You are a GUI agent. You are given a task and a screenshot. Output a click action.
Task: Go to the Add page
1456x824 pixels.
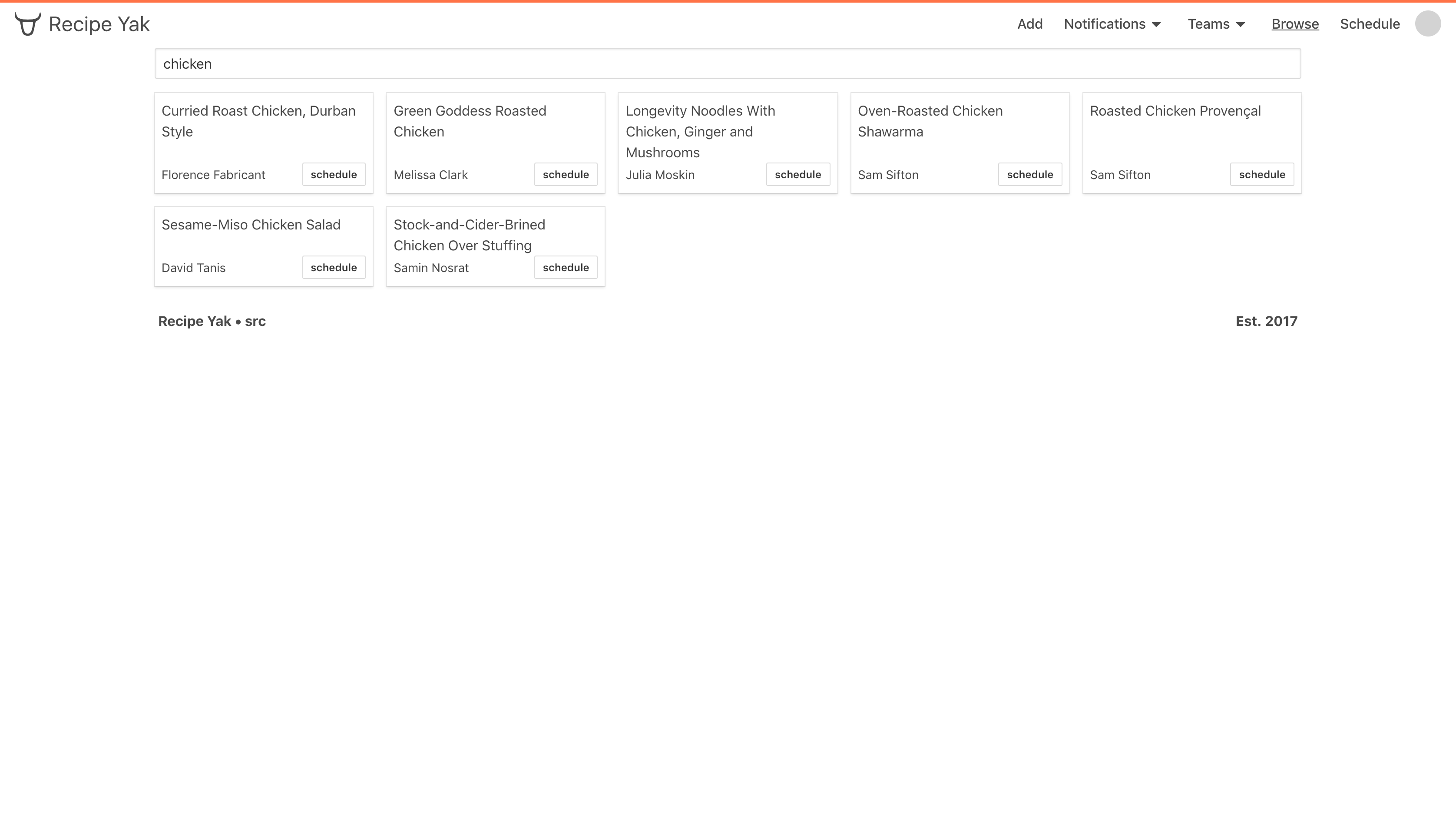point(1029,24)
